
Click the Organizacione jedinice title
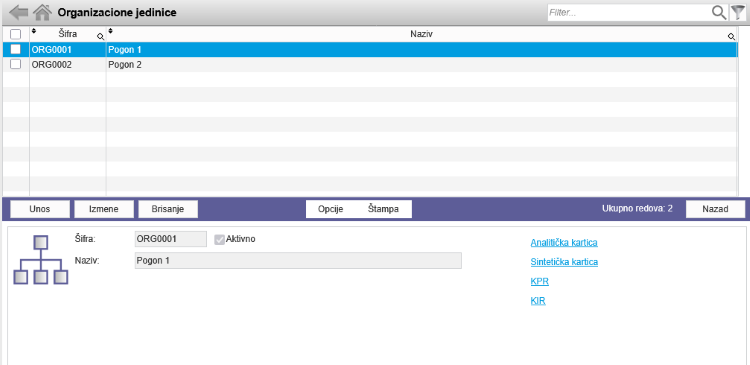pyautogui.click(x=117, y=13)
